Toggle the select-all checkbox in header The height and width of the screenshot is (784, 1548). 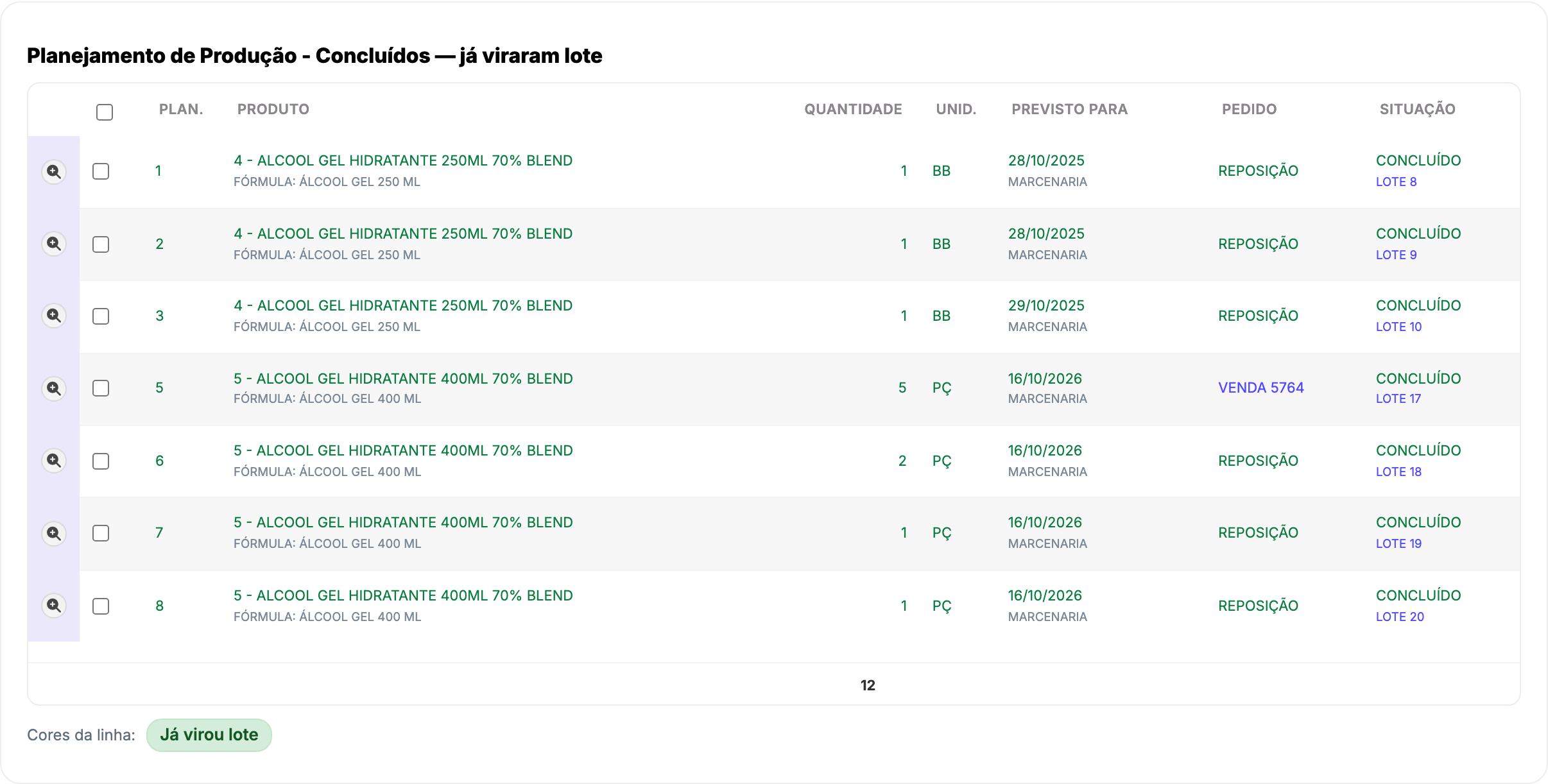105,112
